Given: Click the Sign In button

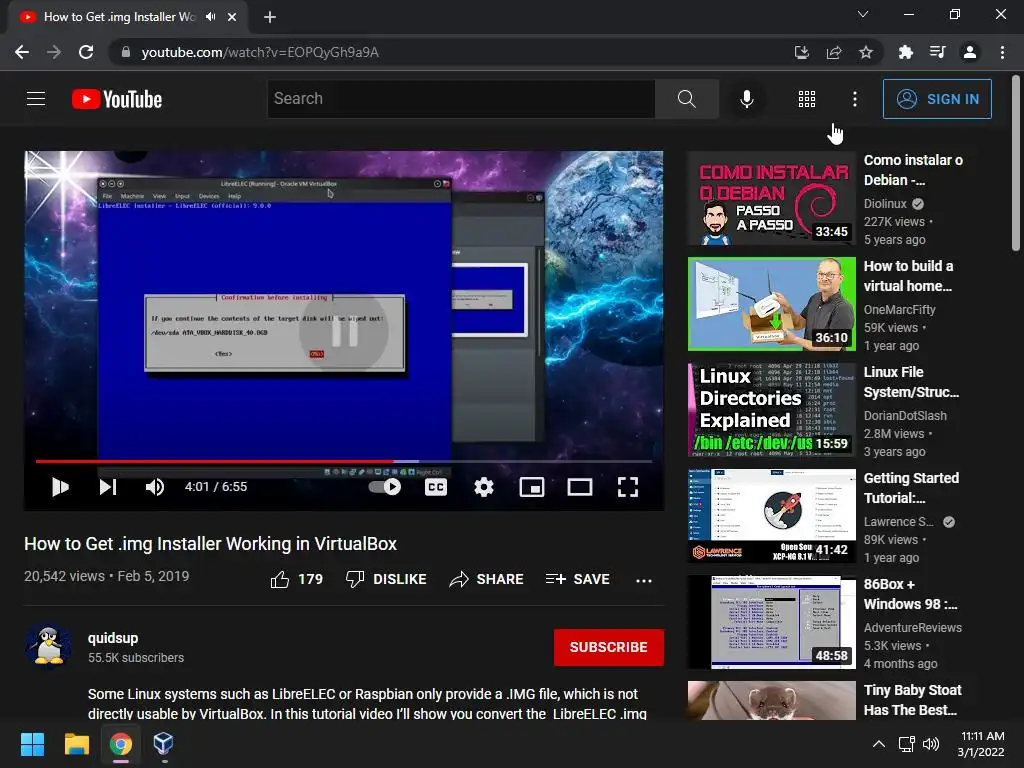Looking at the screenshot, I should coord(937,99).
